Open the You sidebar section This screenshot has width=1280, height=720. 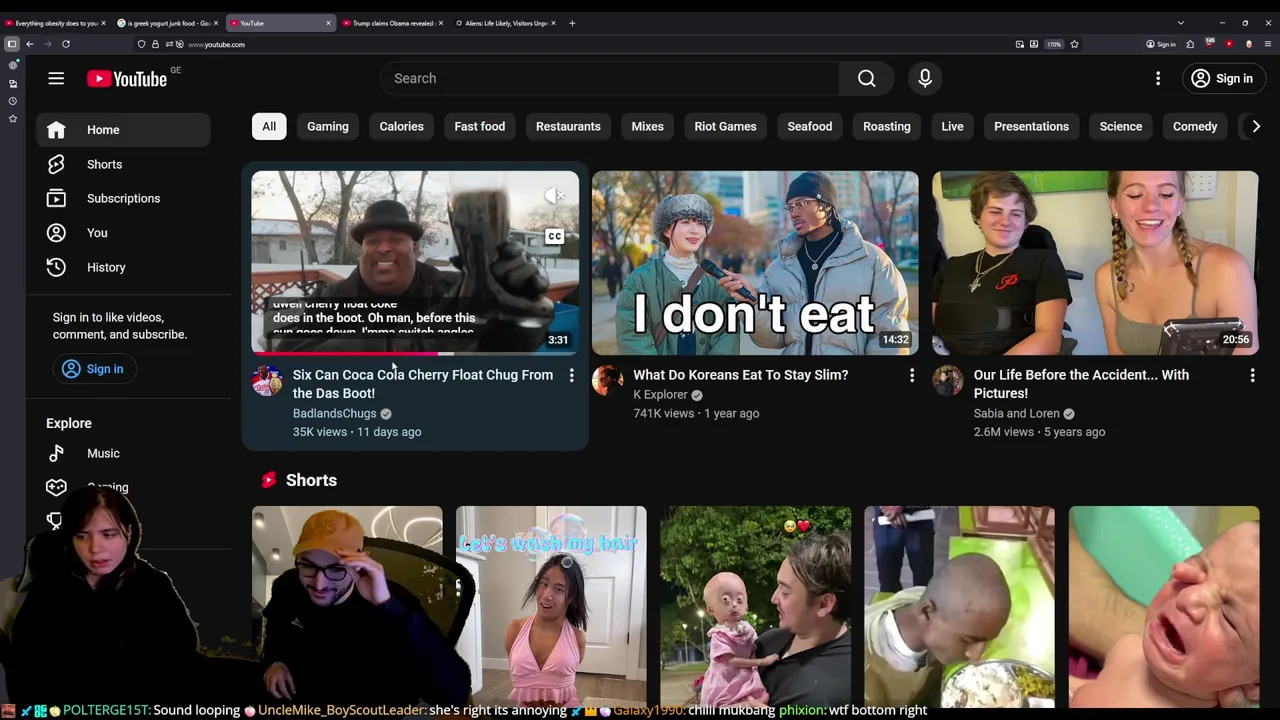124,233
